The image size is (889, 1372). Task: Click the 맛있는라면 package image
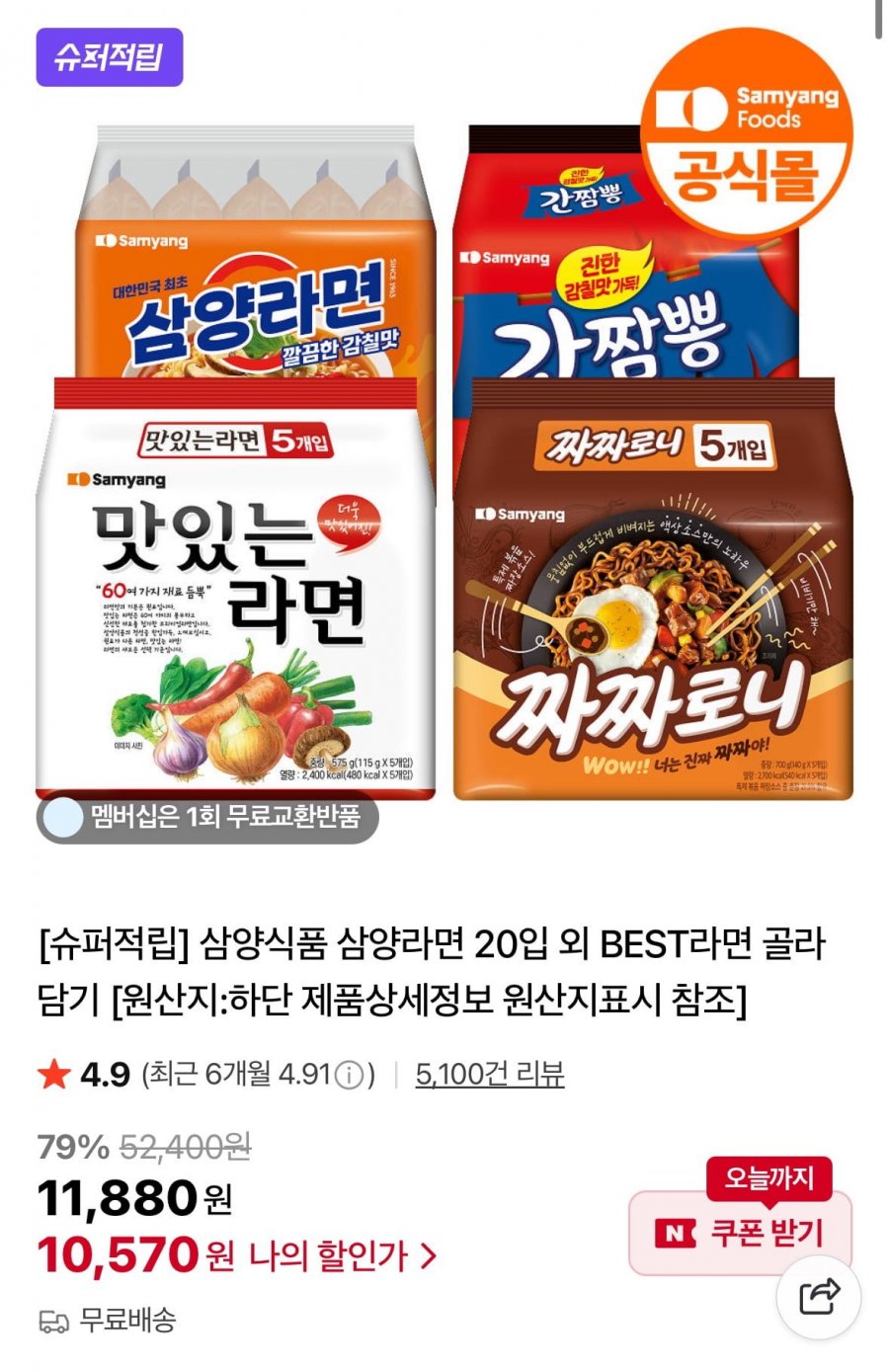click(x=237, y=588)
